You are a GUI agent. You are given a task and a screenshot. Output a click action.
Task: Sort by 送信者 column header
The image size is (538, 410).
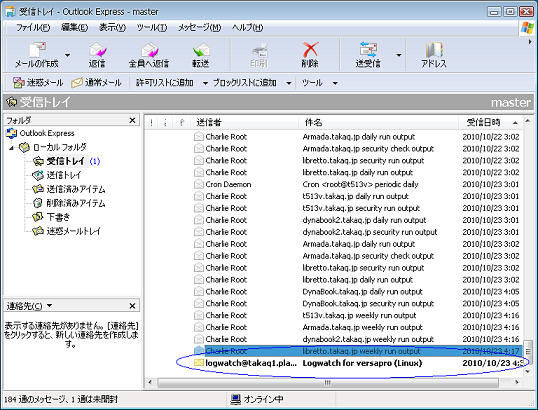pos(244,122)
